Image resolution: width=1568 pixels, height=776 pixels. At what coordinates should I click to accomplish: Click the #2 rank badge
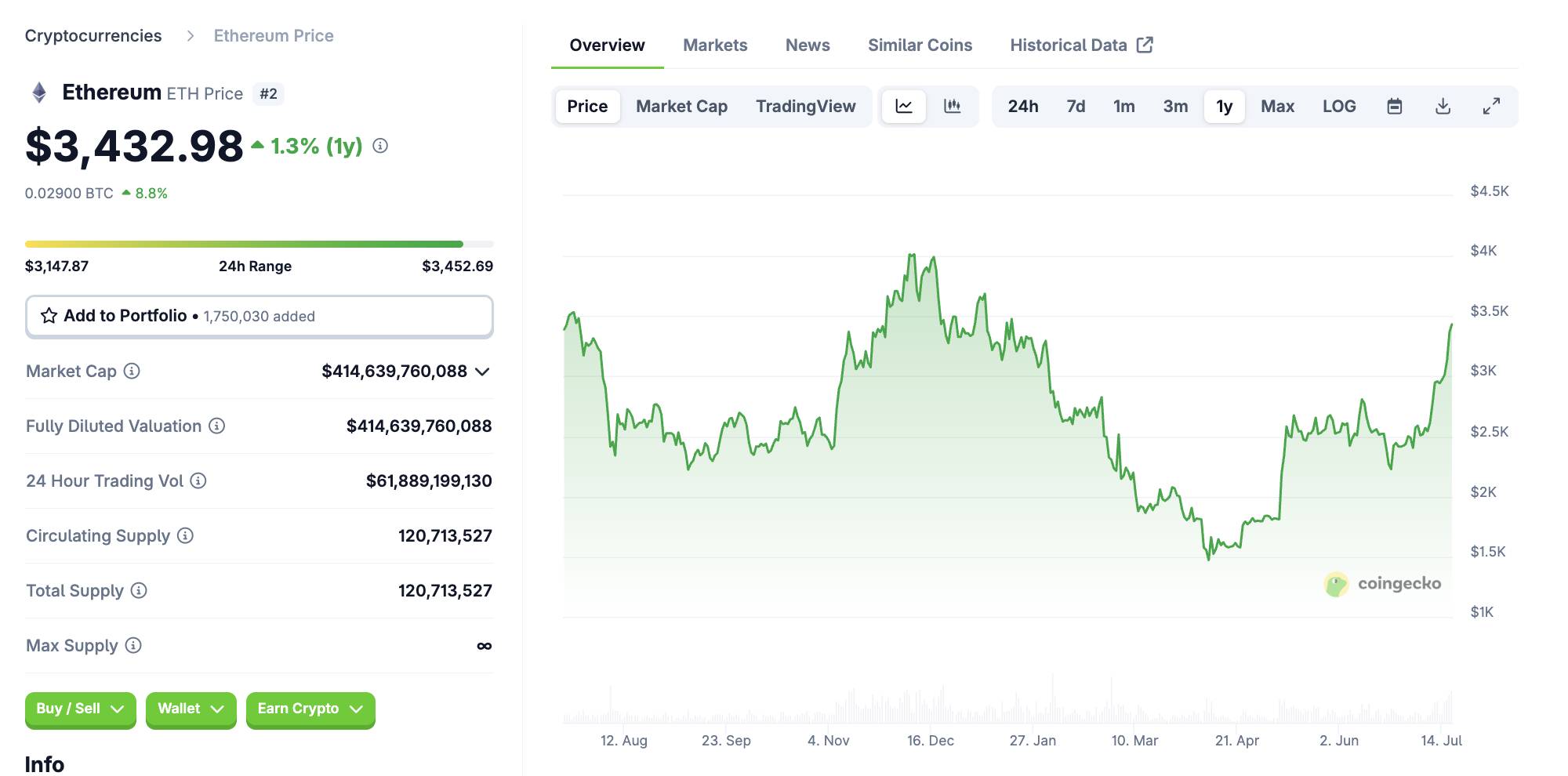point(268,94)
